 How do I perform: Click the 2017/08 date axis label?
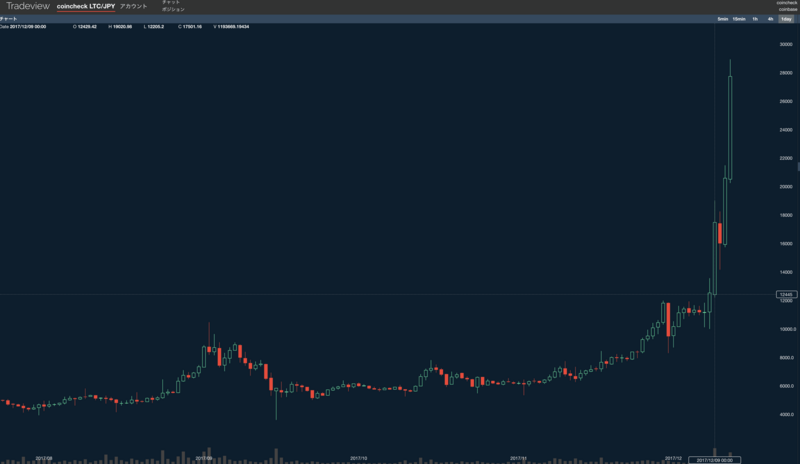pos(44,458)
